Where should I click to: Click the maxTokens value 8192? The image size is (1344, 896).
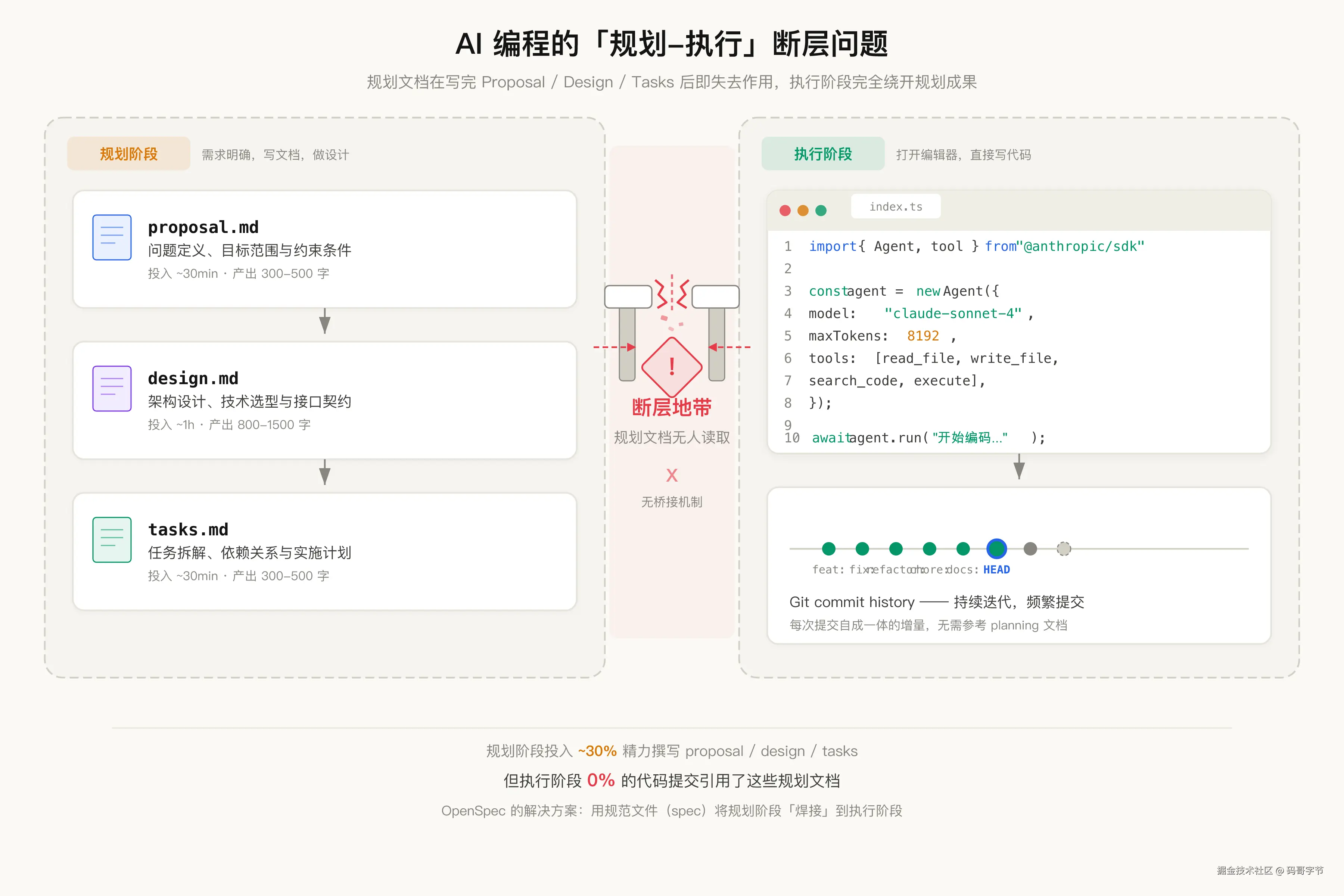(x=923, y=336)
